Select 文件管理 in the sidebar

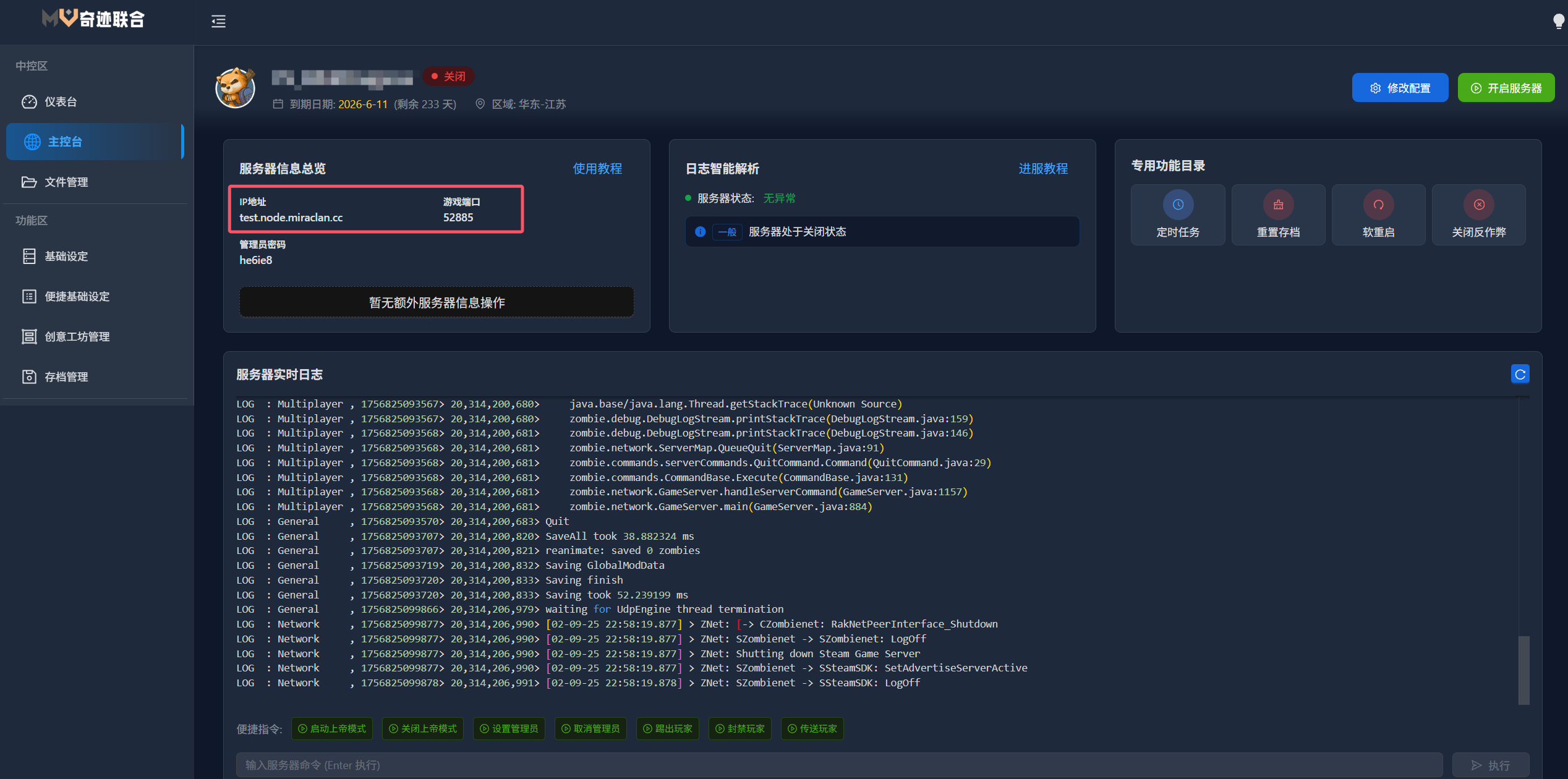tap(66, 182)
